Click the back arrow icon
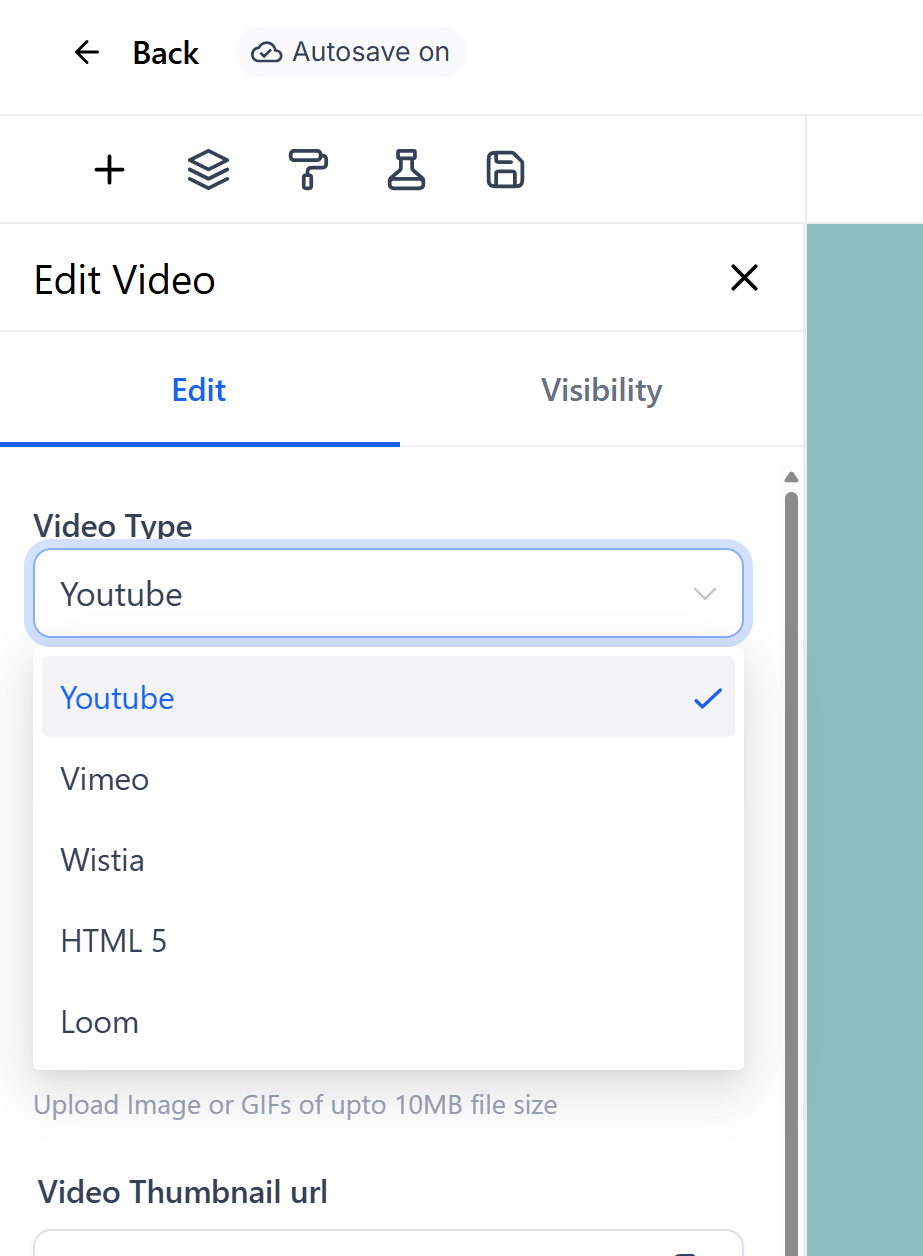The image size is (923, 1256). pyautogui.click(x=86, y=52)
